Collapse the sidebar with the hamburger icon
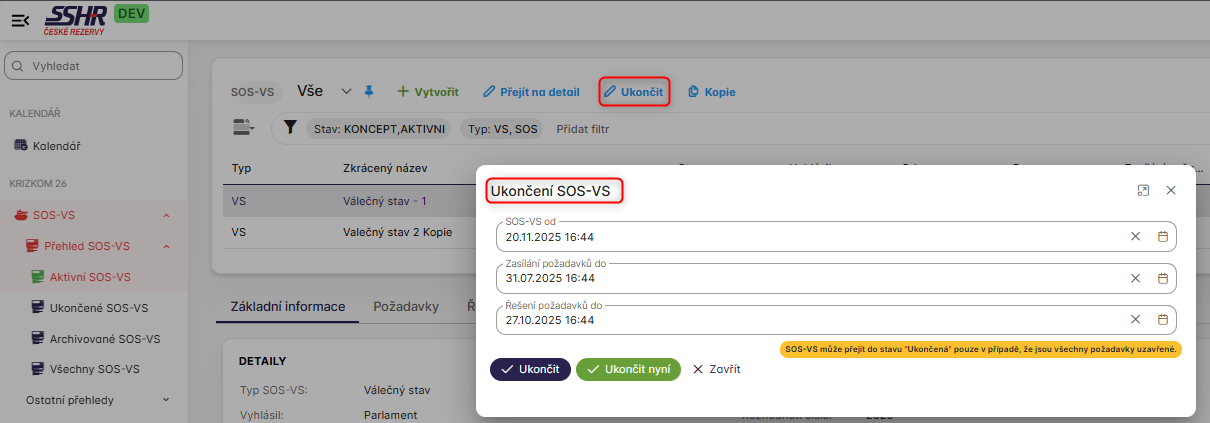The image size is (1210, 423). click(20, 20)
